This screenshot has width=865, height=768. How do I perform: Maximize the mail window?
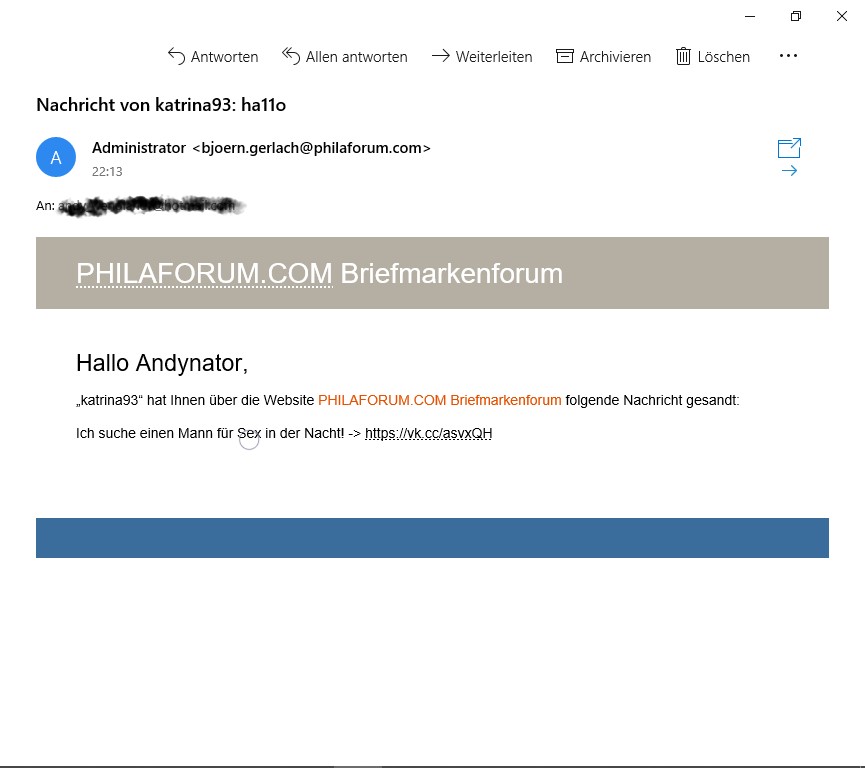[795, 16]
